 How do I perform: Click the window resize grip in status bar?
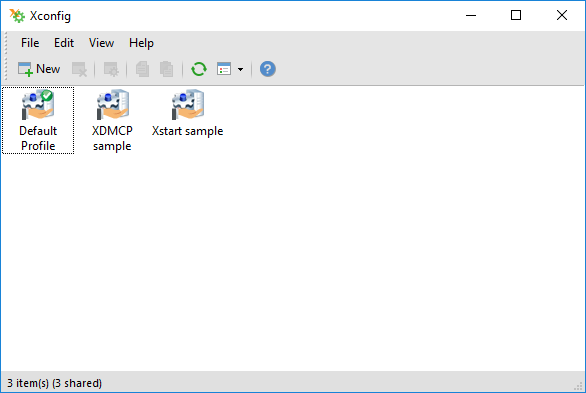pyautogui.click(x=579, y=386)
